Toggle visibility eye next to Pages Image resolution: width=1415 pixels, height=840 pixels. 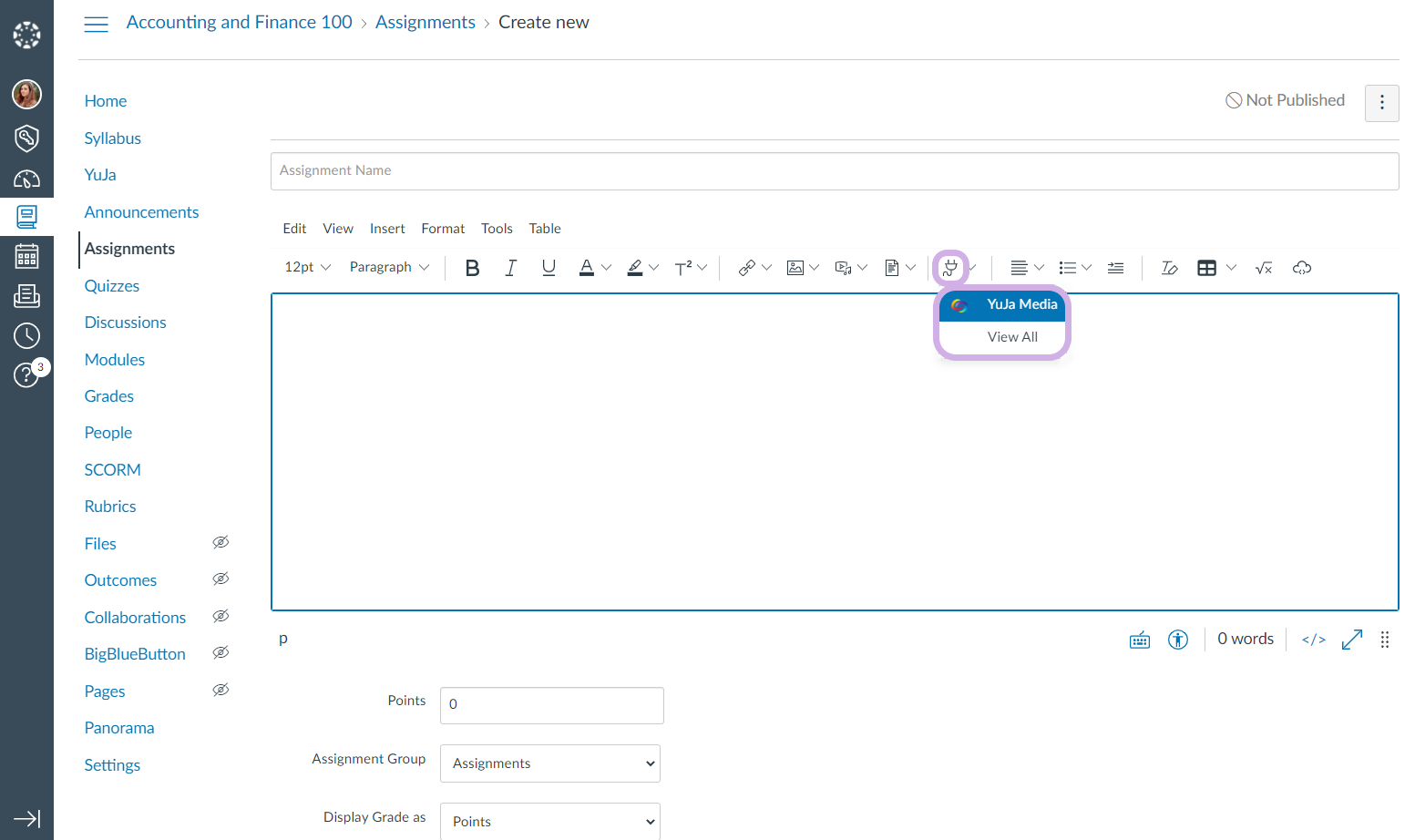point(220,691)
